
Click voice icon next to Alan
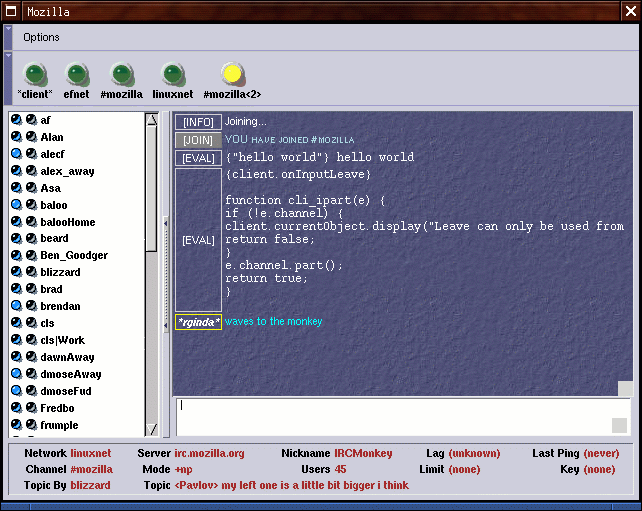tap(31, 136)
